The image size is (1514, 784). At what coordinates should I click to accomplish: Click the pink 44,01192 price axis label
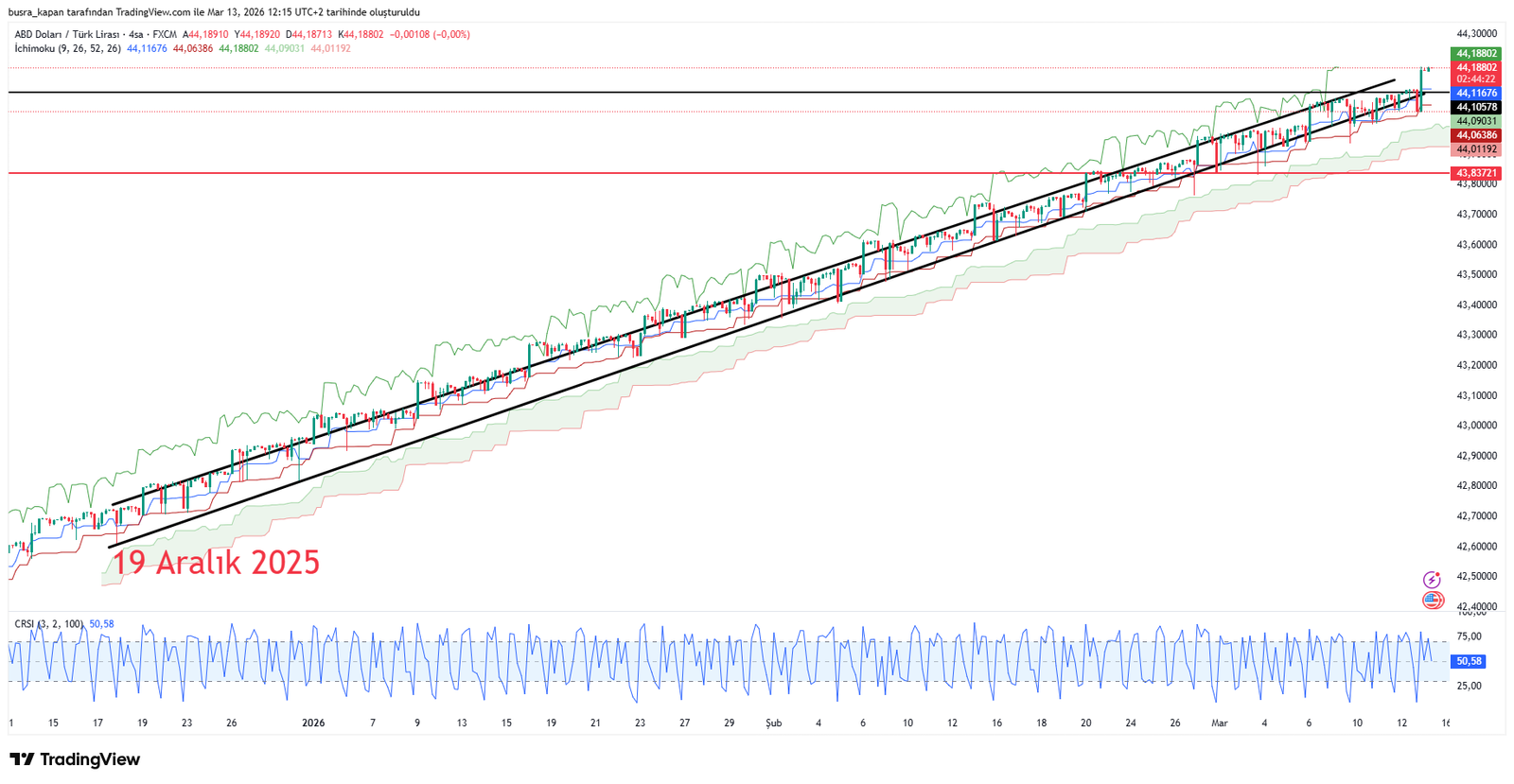(x=1475, y=149)
